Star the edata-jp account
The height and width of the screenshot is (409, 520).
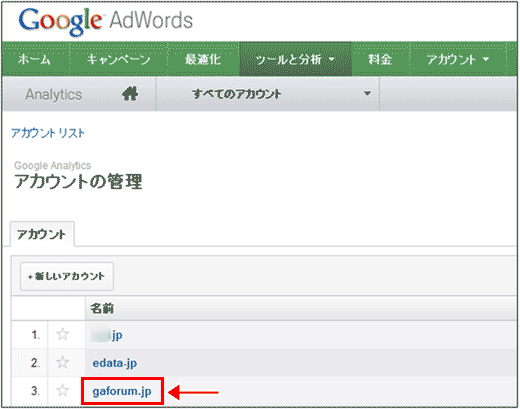click(x=63, y=362)
